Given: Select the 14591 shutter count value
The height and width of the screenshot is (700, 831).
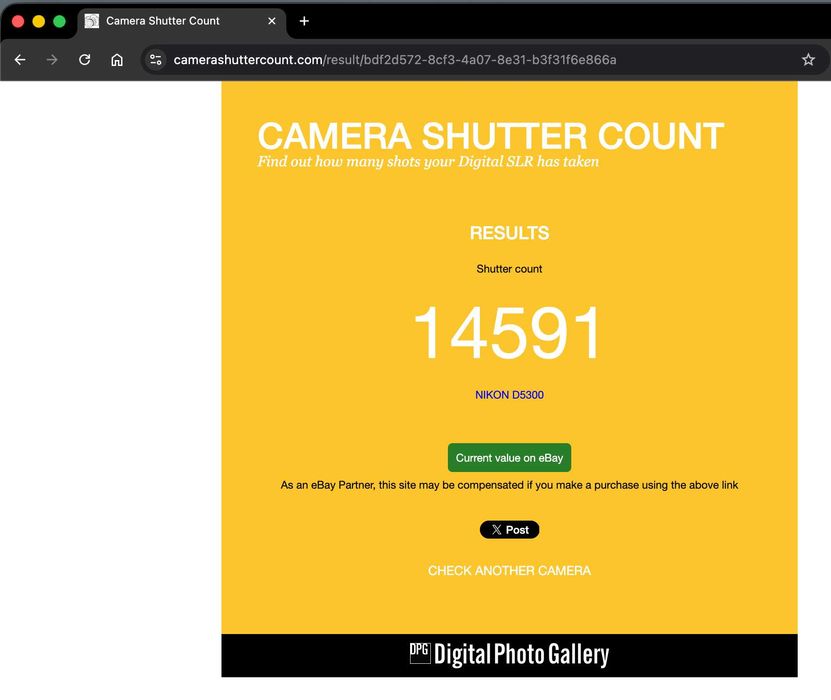Looking at the screenshot, I should tap(508, 333).
